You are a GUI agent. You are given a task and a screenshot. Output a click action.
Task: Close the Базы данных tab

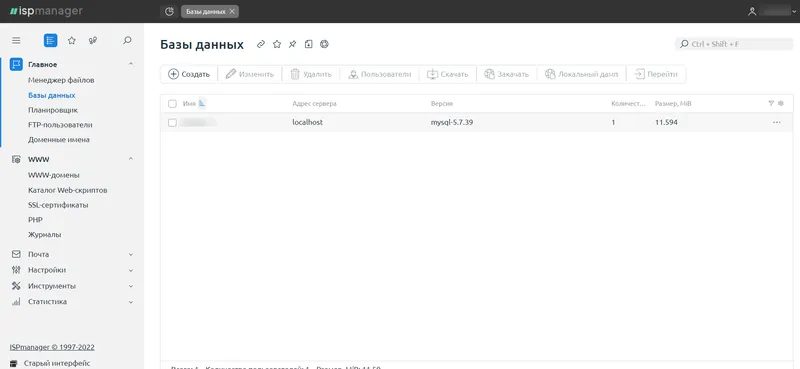click(232, 11)
